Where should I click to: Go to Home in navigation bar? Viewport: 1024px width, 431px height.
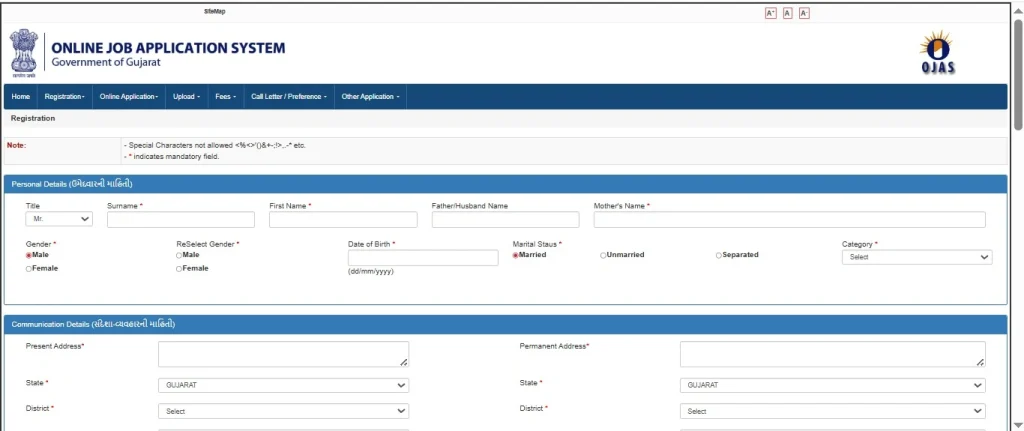[x=21, y=97]
